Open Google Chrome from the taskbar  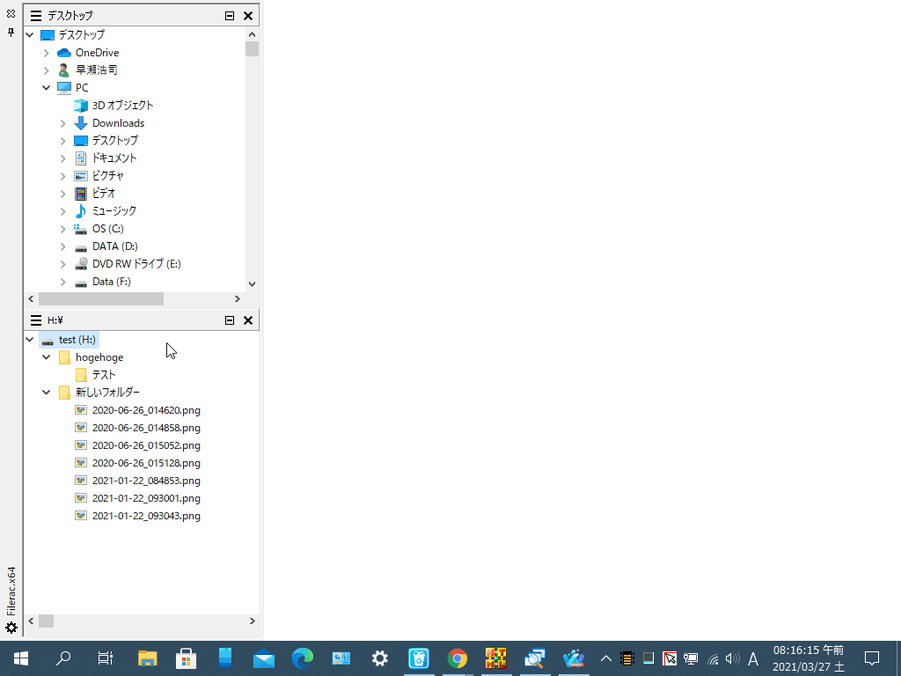click(457, 658)
